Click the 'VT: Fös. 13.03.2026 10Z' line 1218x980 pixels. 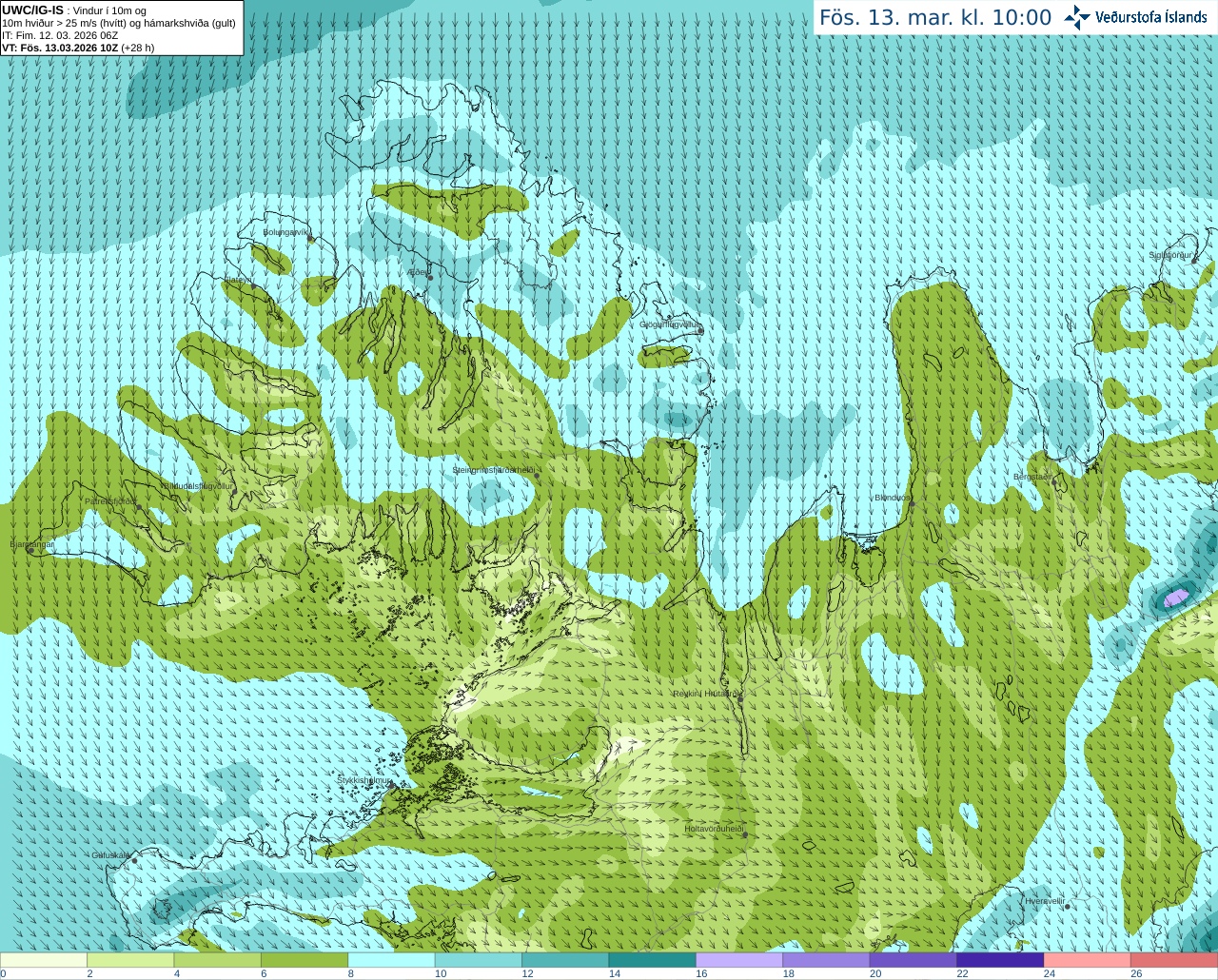pos(60,48)
